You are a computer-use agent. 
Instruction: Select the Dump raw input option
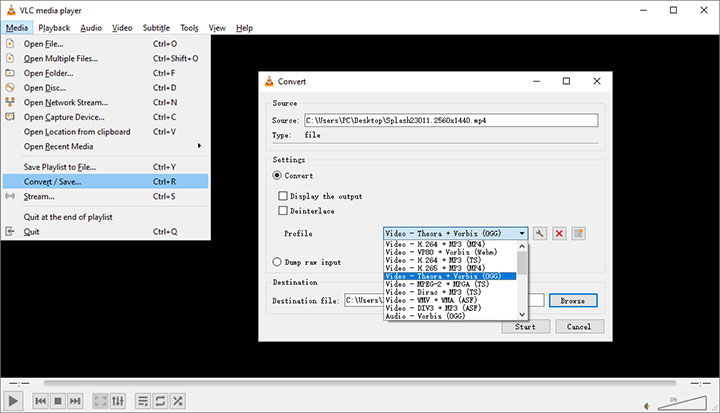click(x=278, y=262)
